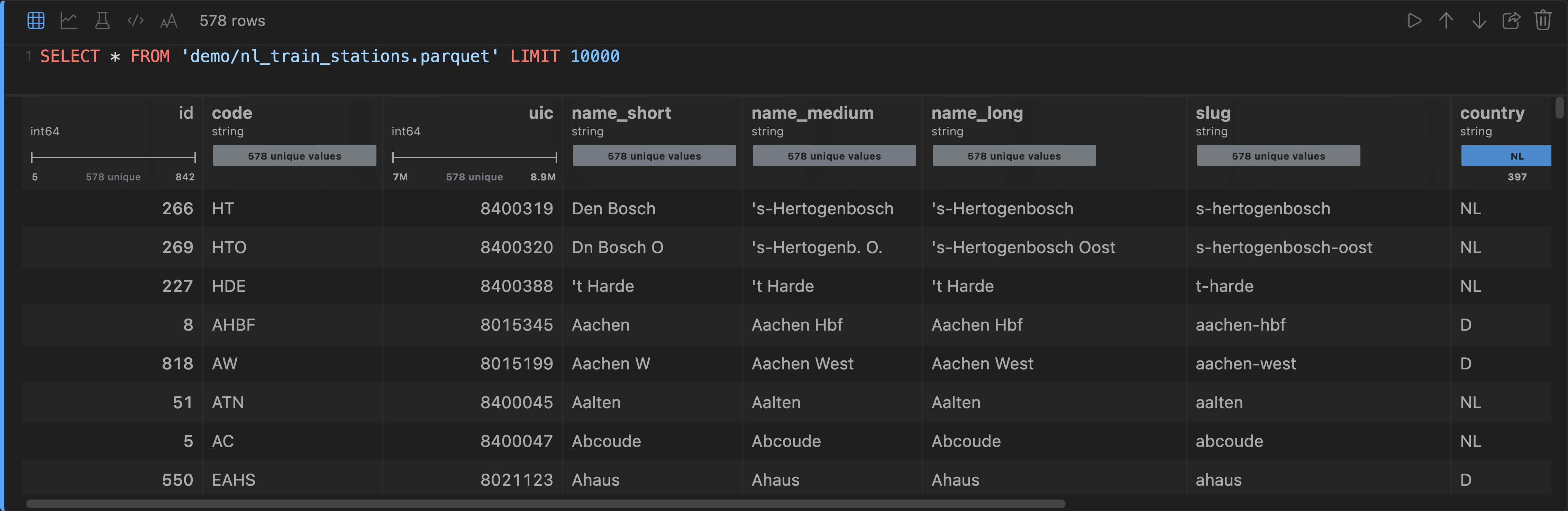Image resolution: width=1568 pixels, height=511 pixels.
Task: Select the cell 'Den Bosch'
Action: [613, 208]
